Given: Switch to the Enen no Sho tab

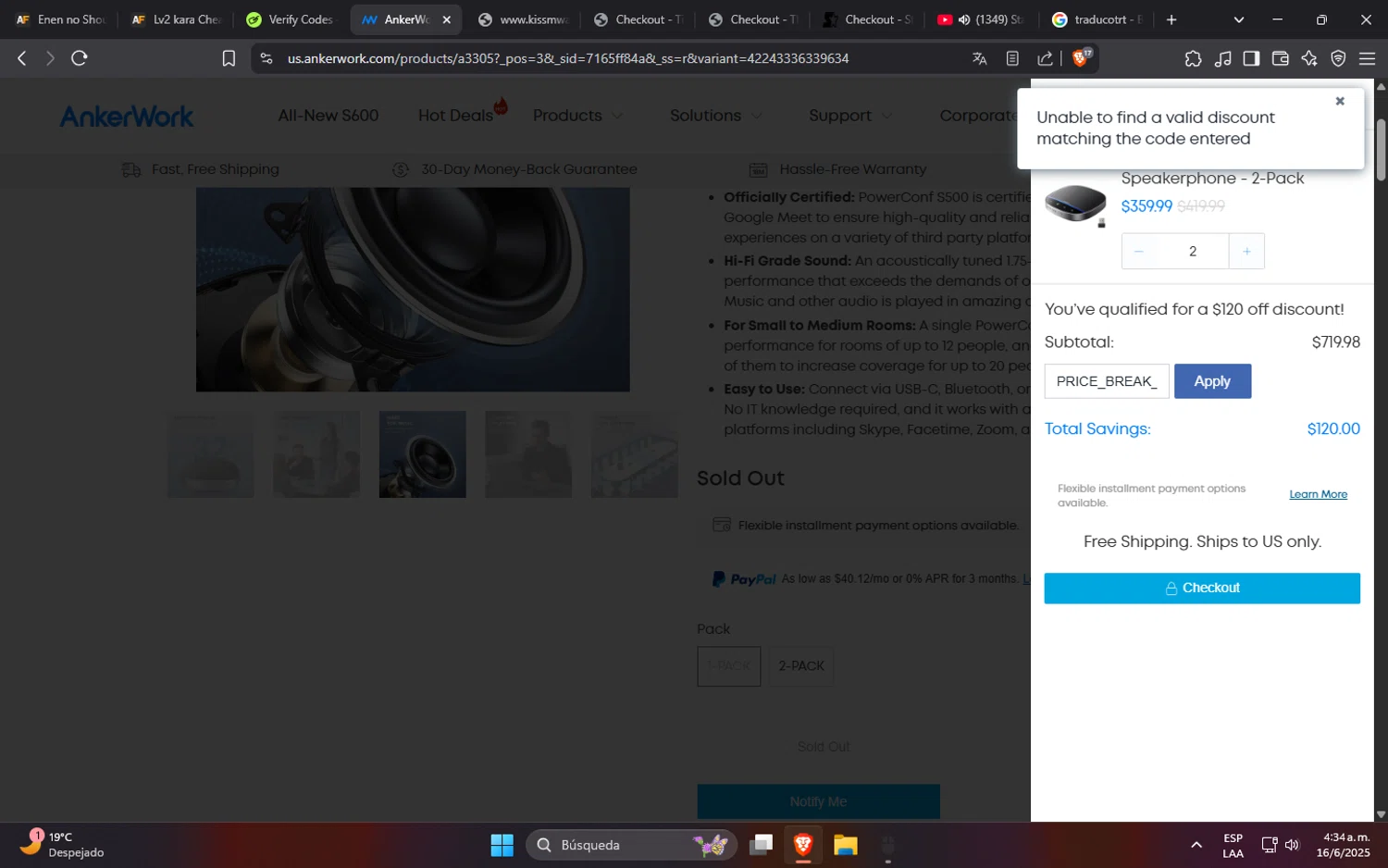Looking at the screenshot, I should pos(61,19).
